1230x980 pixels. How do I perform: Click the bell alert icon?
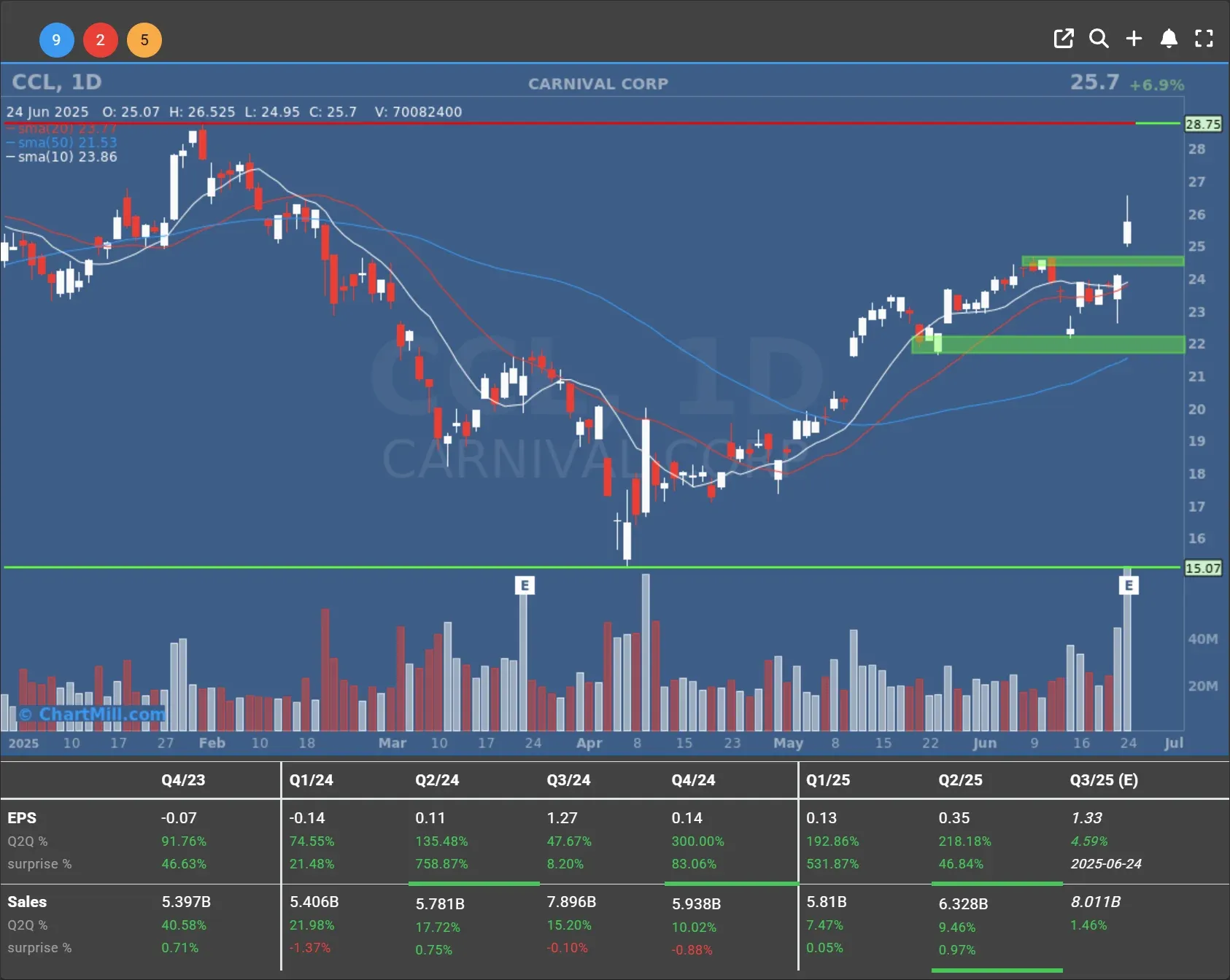[x=1169, y=39]
